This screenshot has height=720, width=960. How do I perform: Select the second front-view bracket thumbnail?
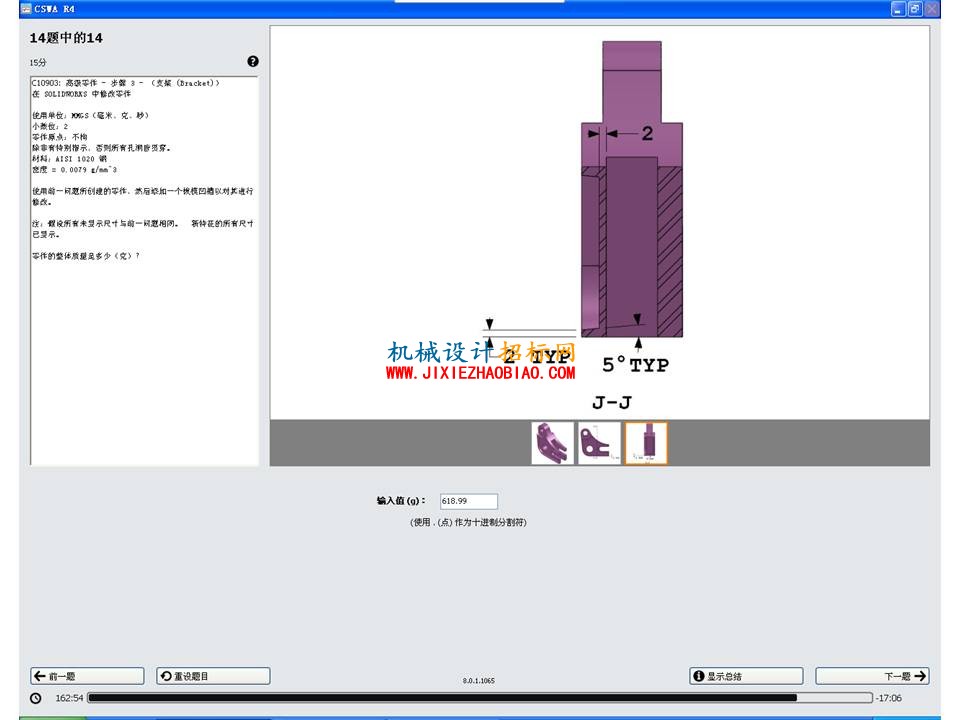tap(599, 443)
